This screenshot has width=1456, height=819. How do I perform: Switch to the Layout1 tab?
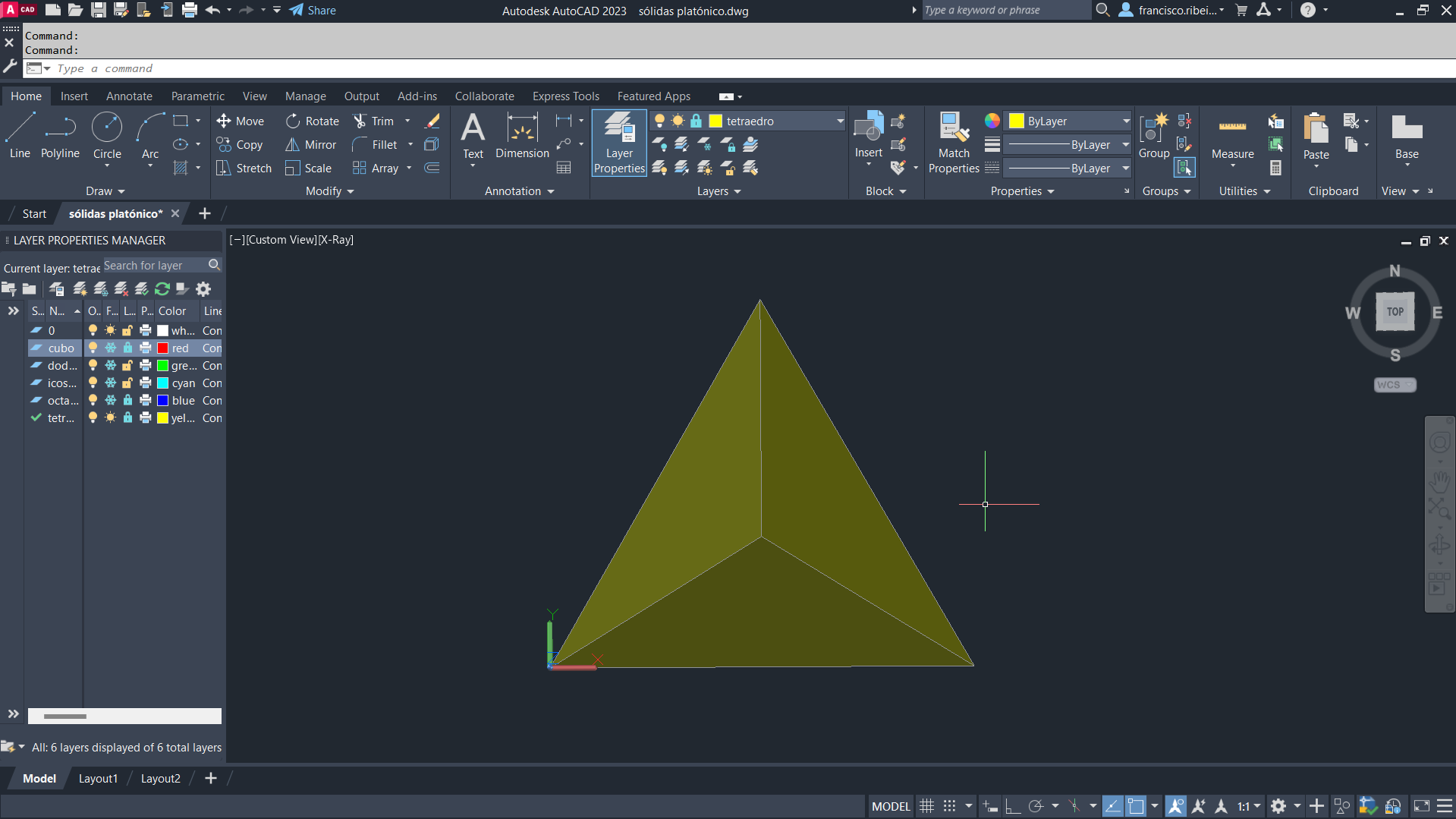tap(98, 778)
